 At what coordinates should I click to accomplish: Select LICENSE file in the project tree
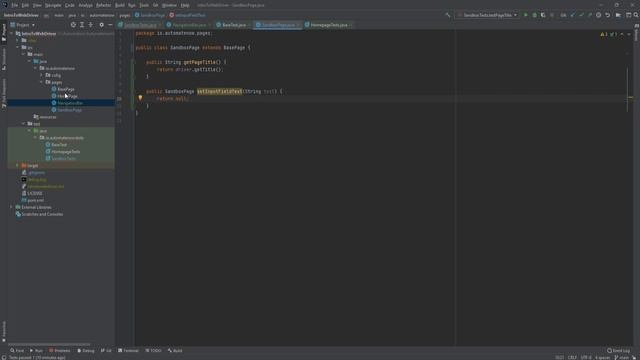click(x=34, y=193)
